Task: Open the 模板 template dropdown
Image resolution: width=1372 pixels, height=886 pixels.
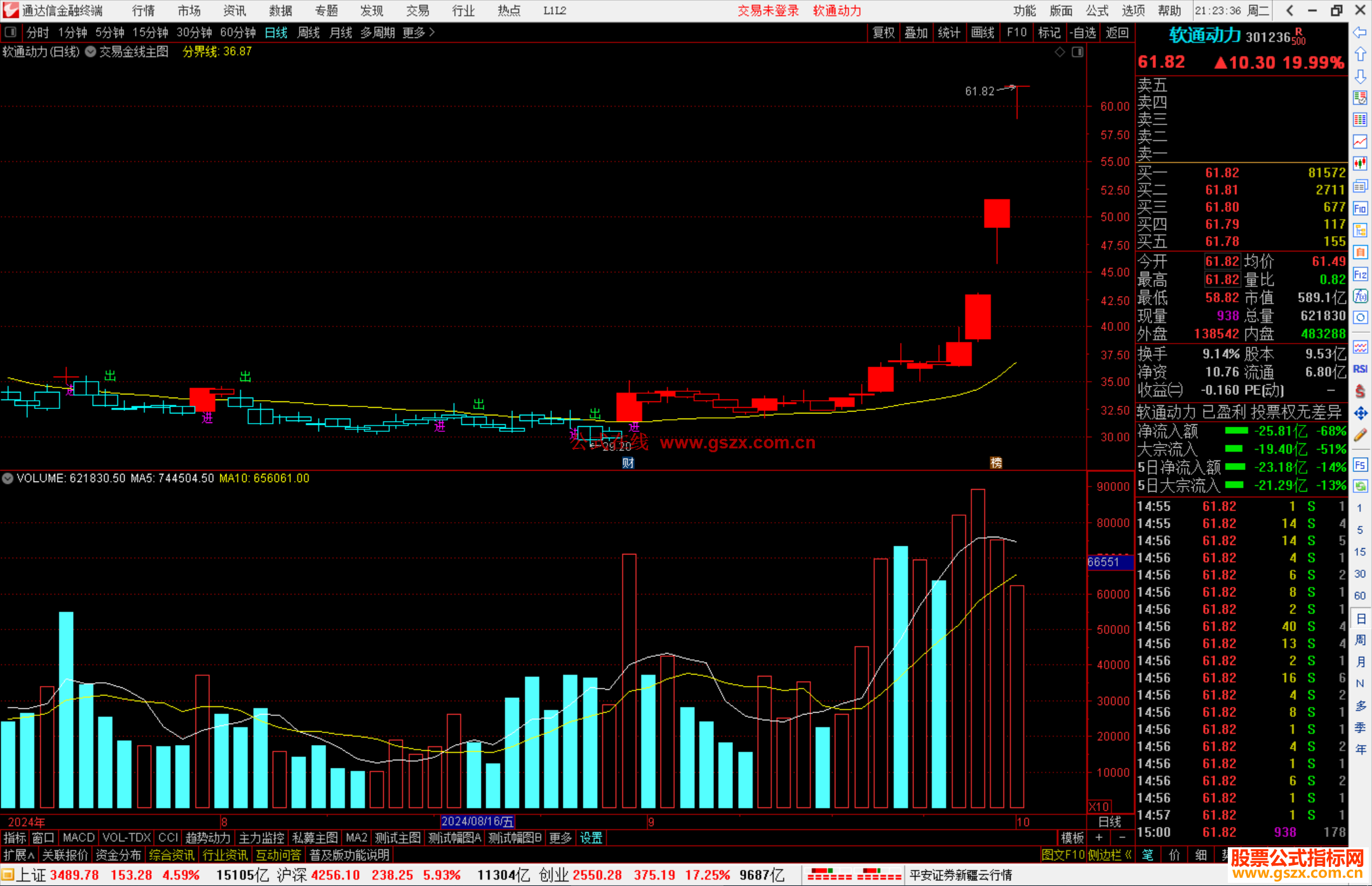Action: click(x=1073, y=838)
